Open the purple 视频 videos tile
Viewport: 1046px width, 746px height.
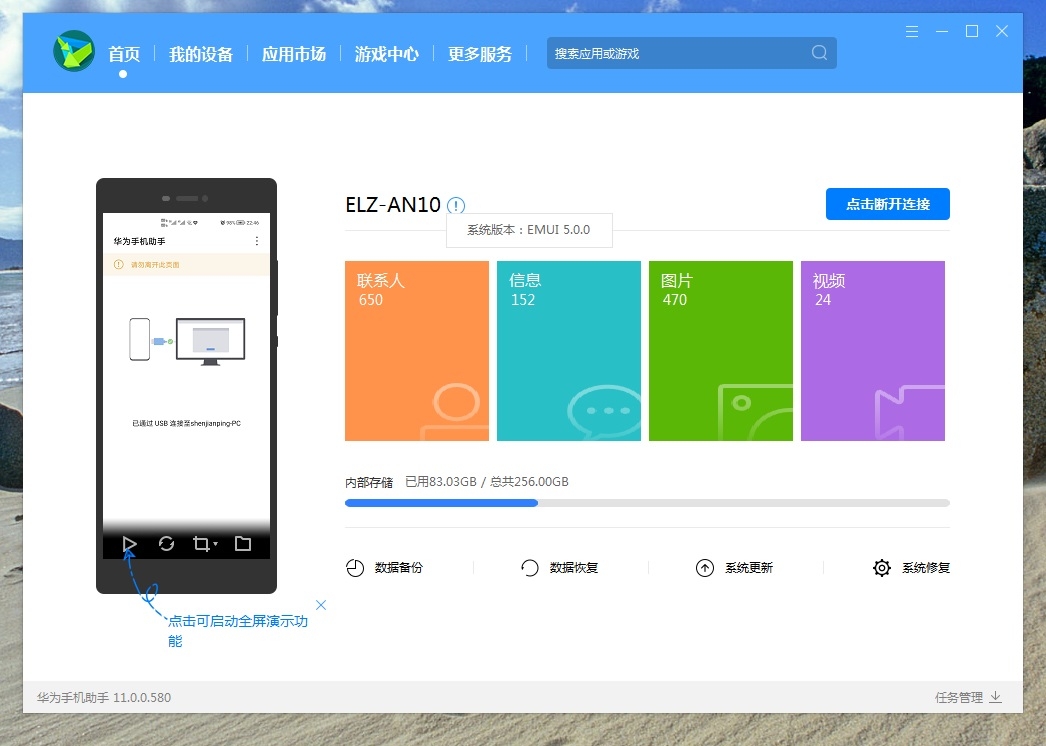(x=873, y=351)
